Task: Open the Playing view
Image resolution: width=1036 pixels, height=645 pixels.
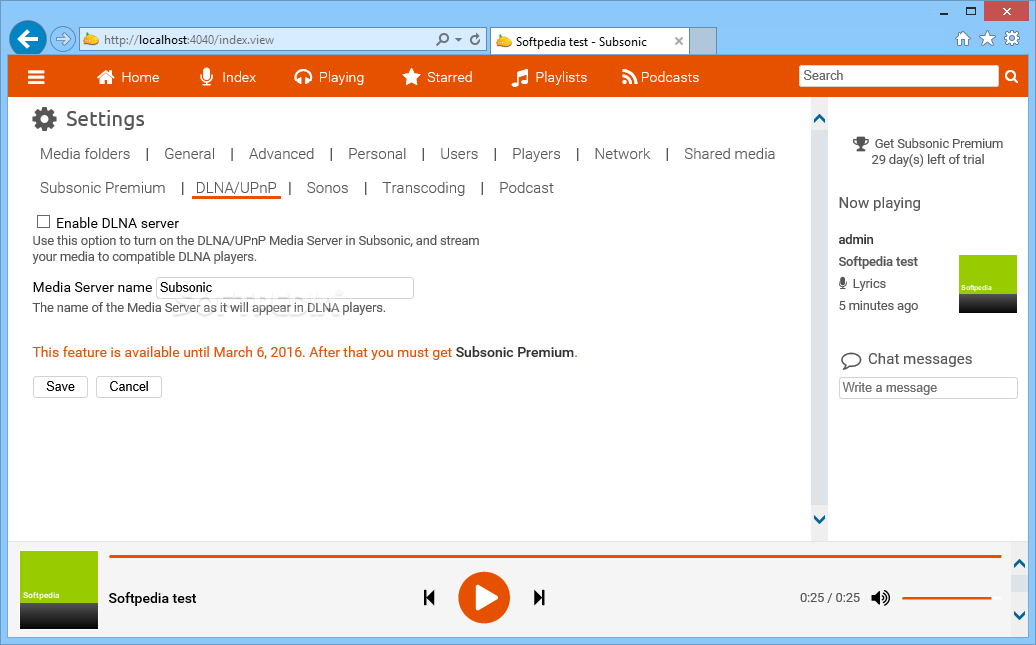Action: pos(329,77)
